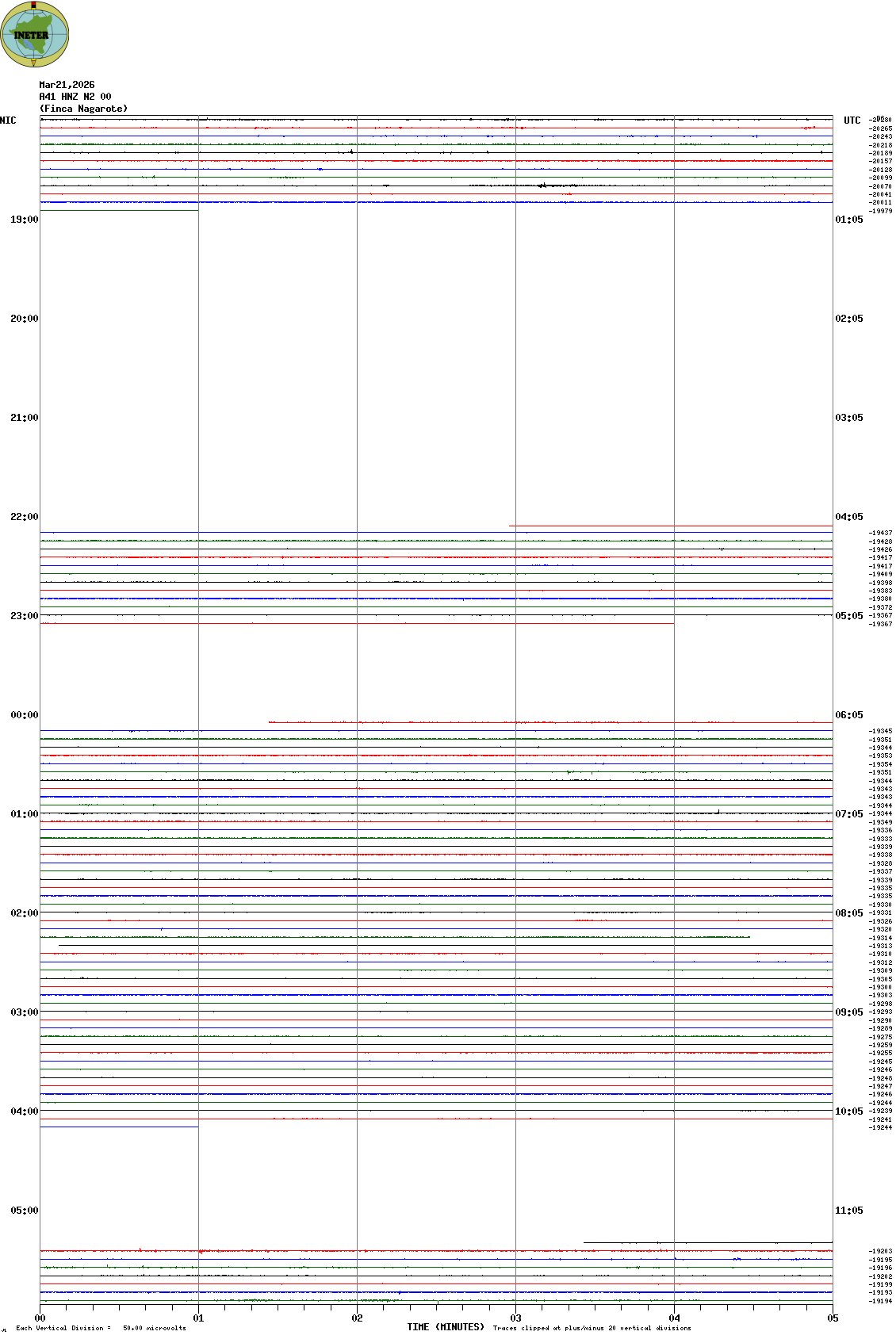The height and width of the screenshot is (1339, 896).
Task: Select the Mar21,2026 date text
Action: (x=67, y=85)
